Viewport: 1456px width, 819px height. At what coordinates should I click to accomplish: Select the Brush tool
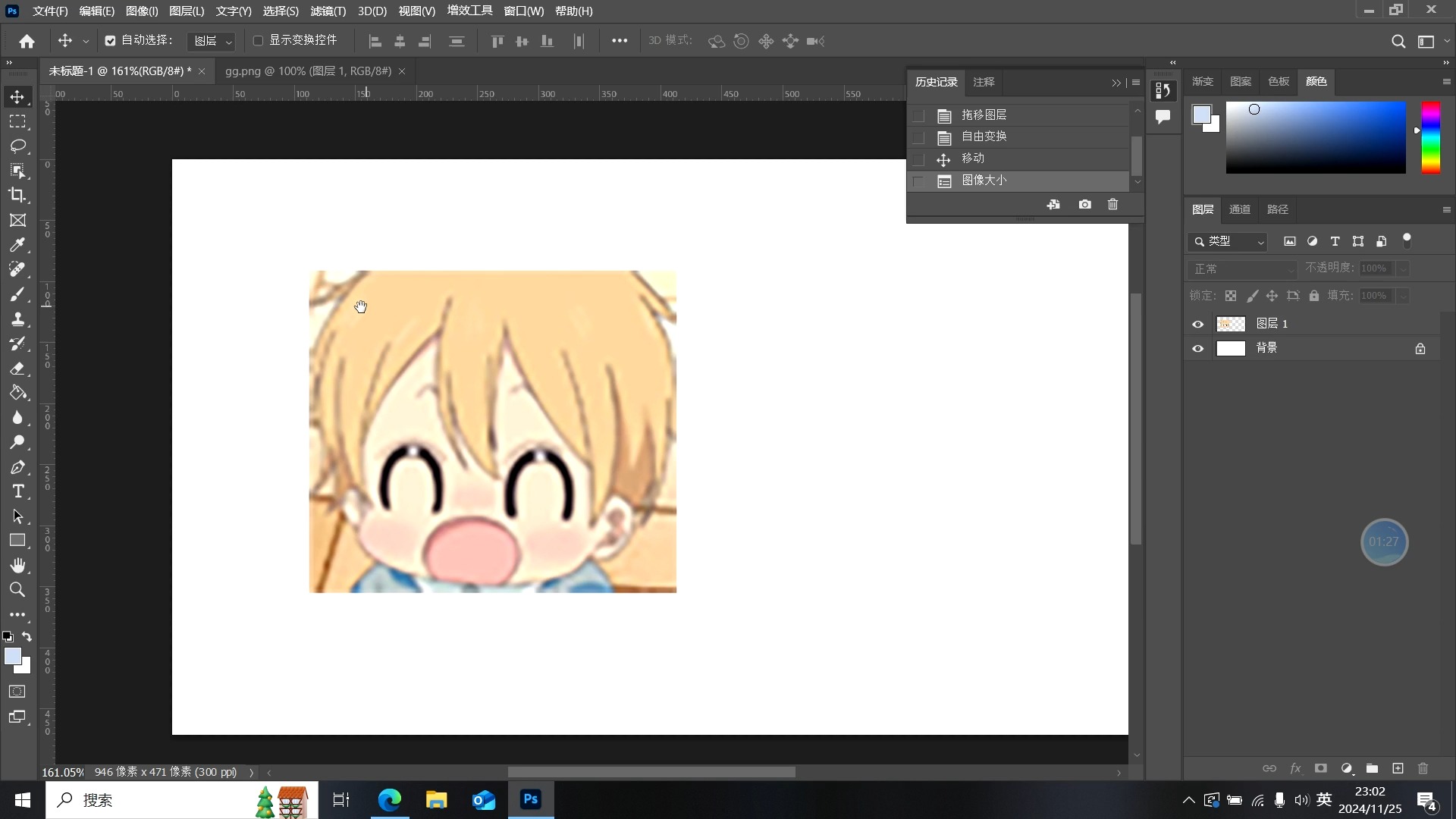(17, 294)
